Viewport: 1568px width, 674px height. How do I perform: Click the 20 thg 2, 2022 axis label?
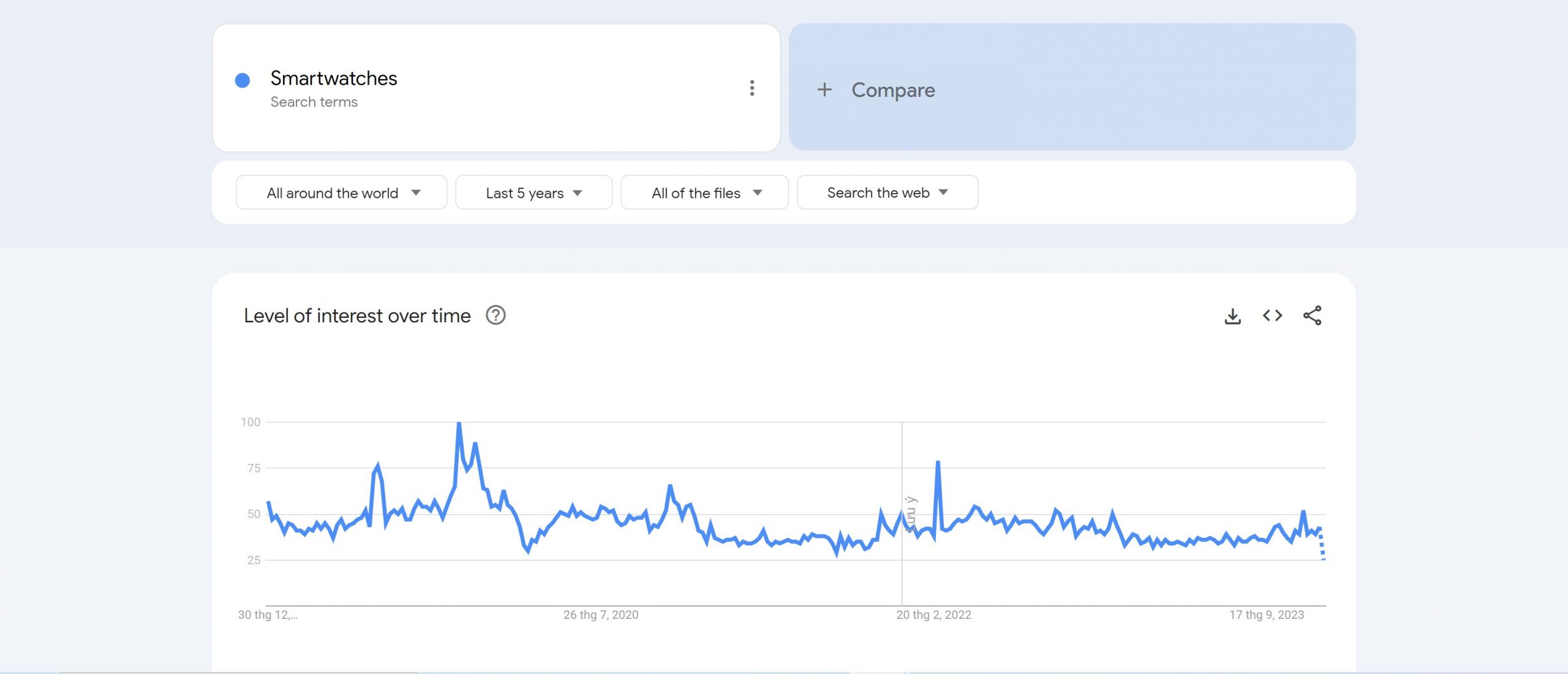click(x=933, y=615)
